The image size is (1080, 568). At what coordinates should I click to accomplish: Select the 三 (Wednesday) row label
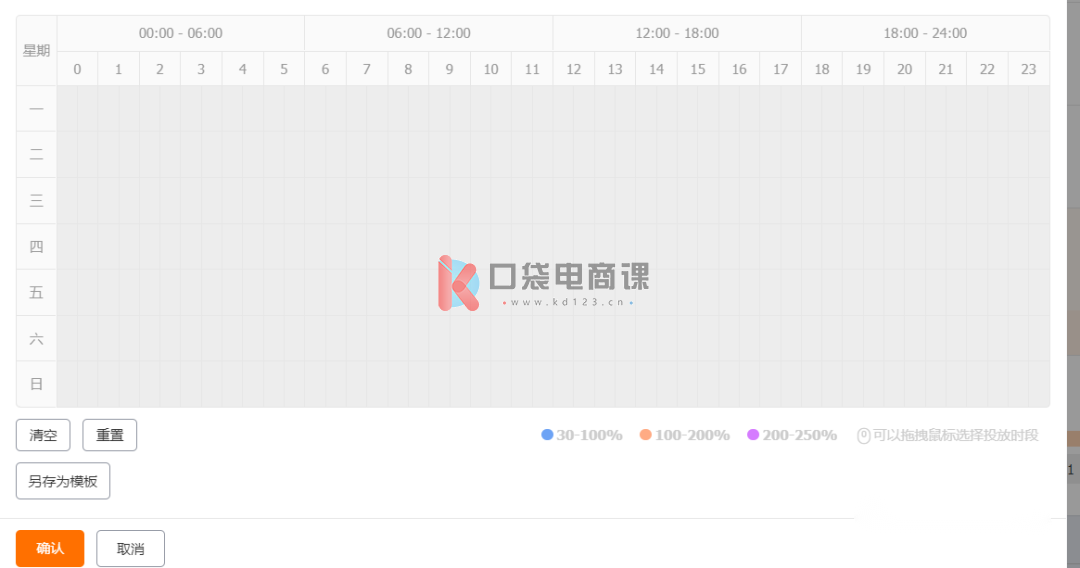[37, 200]
